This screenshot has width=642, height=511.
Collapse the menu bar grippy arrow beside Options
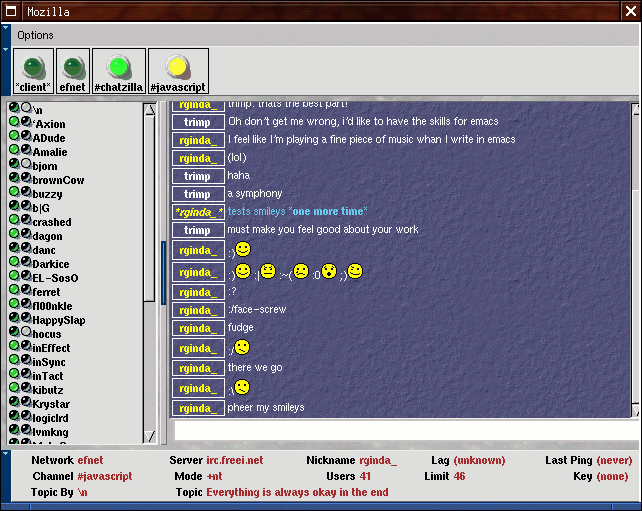[5, 28]
